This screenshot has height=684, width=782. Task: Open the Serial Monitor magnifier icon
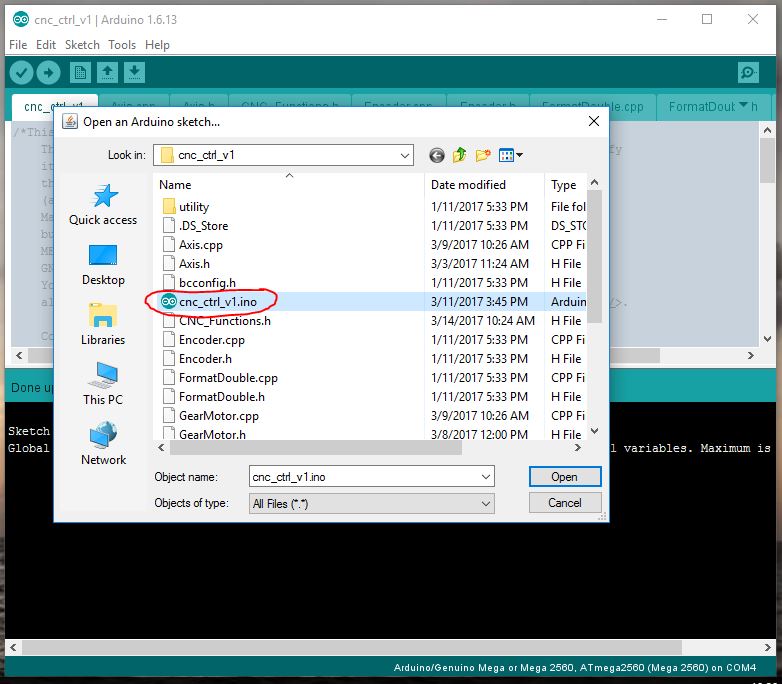(748, 73)
